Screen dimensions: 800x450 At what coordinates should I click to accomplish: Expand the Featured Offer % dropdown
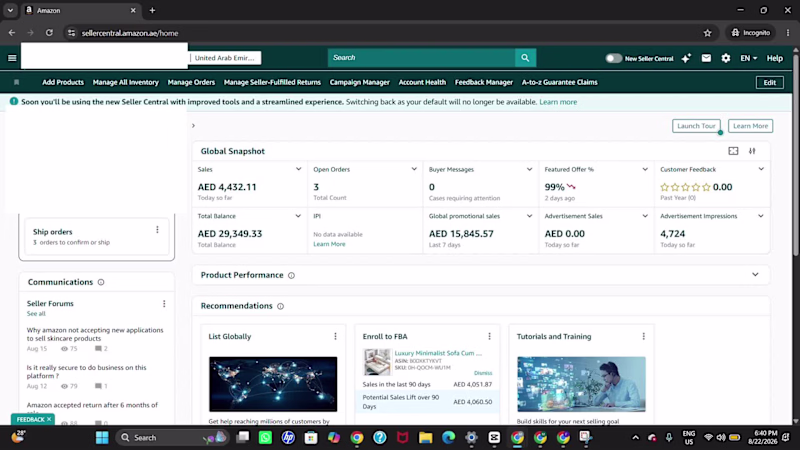[x=645, y=169]
